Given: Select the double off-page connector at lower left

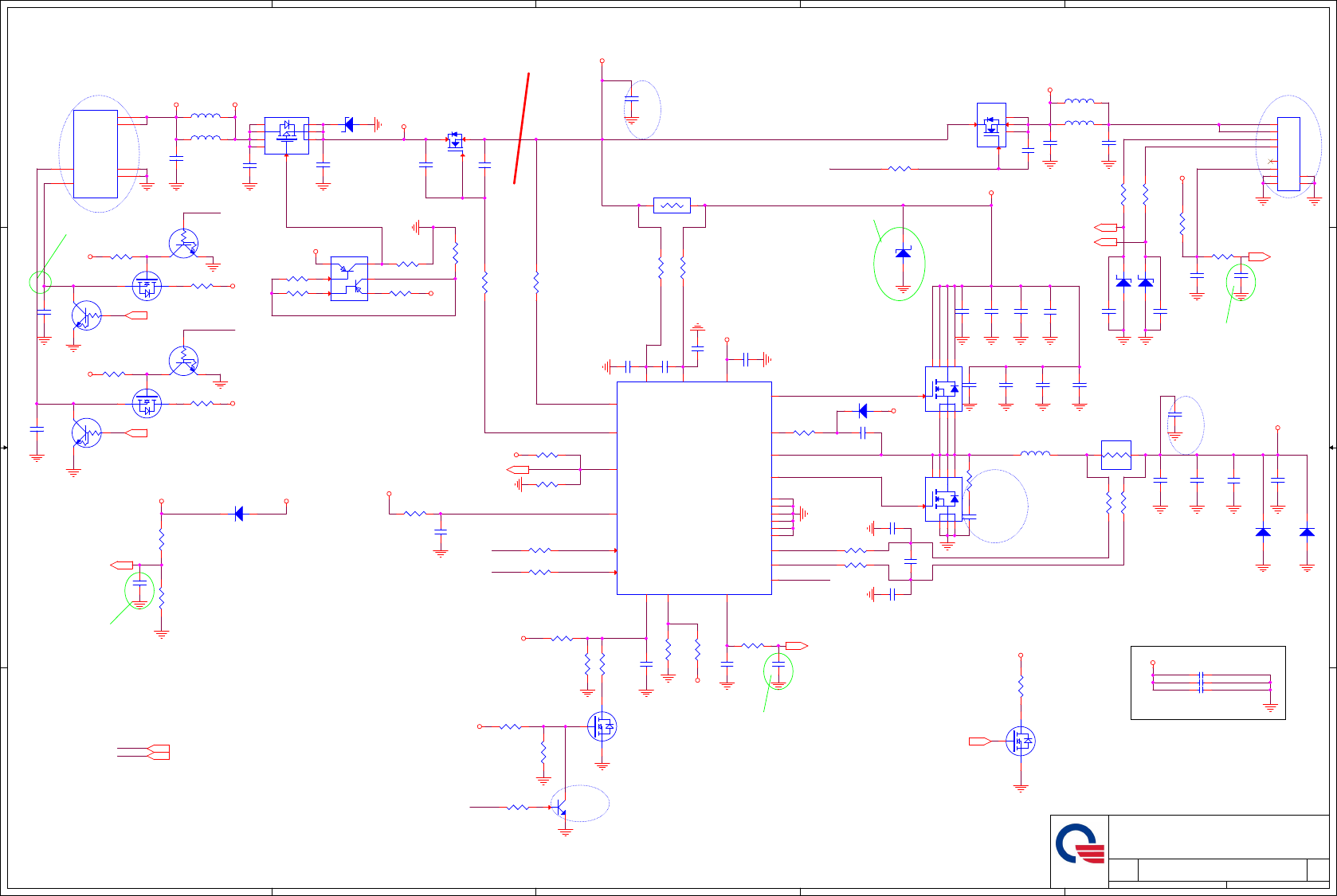Looking at the screenshot, I should coord(159,752).
